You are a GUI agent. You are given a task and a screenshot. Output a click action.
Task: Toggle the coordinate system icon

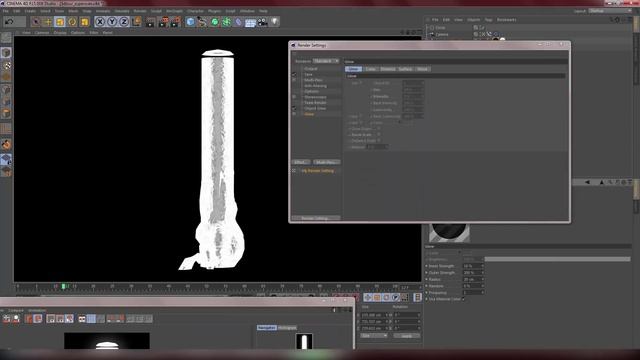tap(136, 22)
